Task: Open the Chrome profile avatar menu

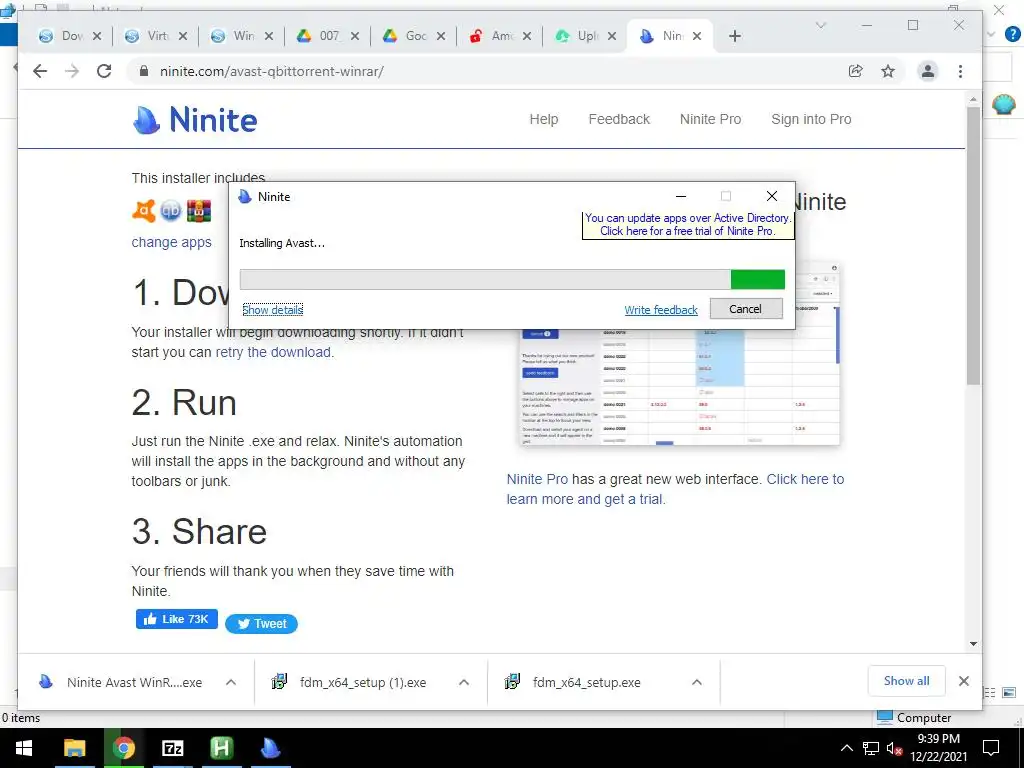Action: (x=927, y=71)
